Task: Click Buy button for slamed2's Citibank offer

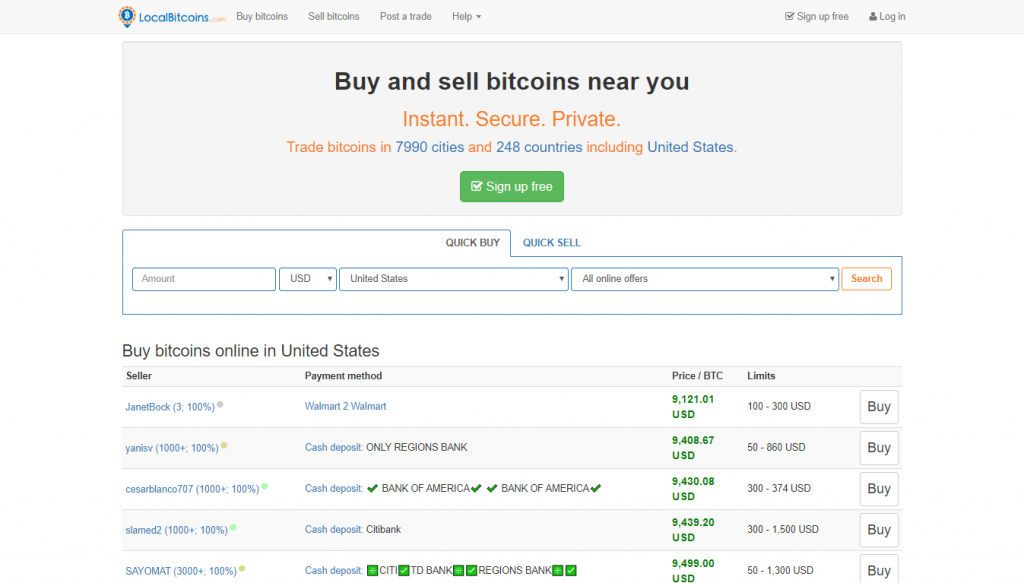Action: pyautogui.click(x=878, y=530)
